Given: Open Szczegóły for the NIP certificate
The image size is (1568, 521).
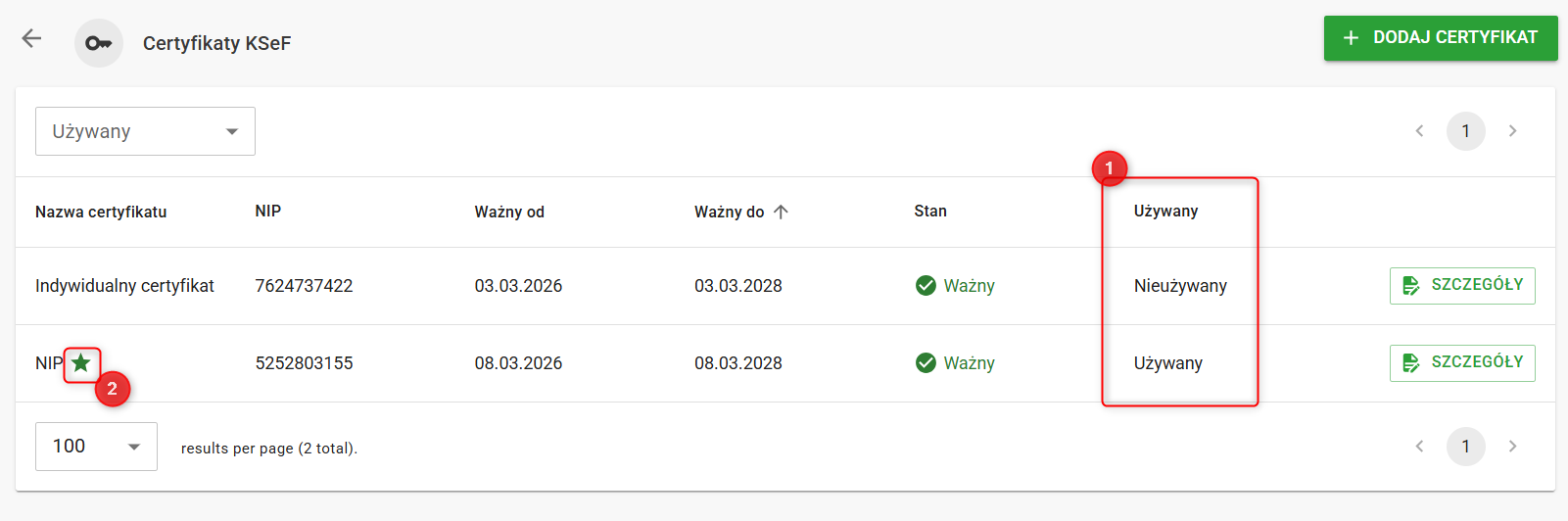Looking at the screenshot, I should pyautogui.click(x=1462, y=362).
